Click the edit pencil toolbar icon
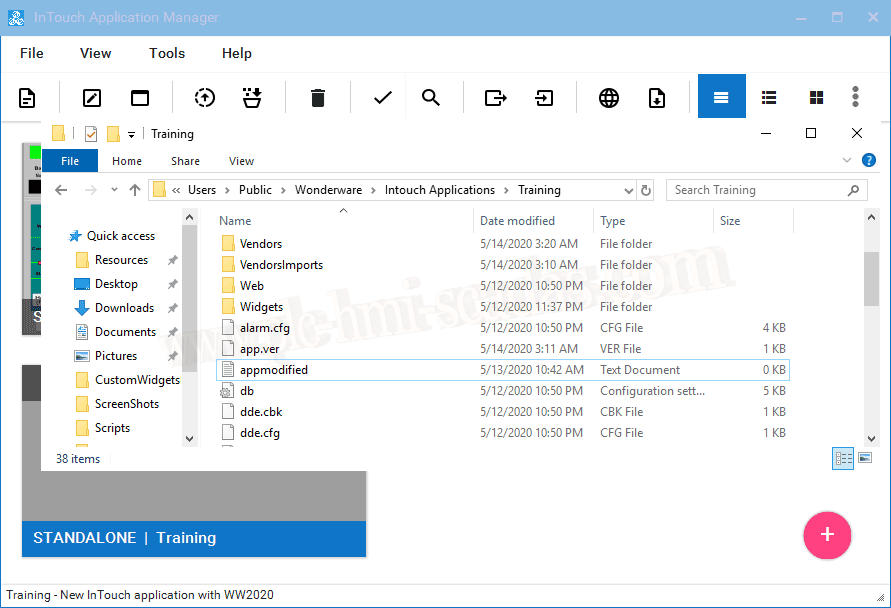The image size is (891, 608). [x=92, y=97]
